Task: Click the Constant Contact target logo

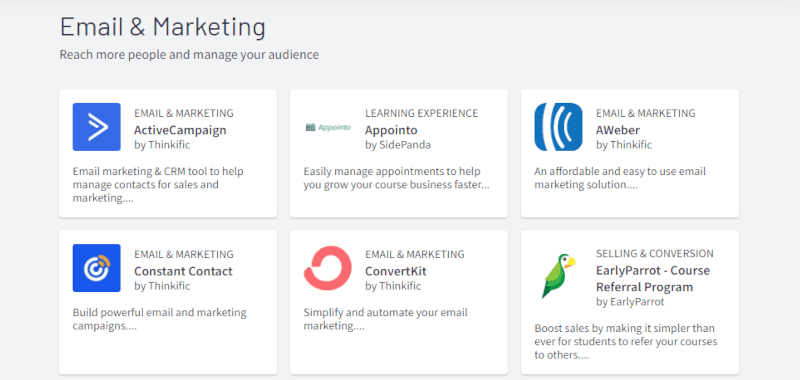Action: click(96, 268)
